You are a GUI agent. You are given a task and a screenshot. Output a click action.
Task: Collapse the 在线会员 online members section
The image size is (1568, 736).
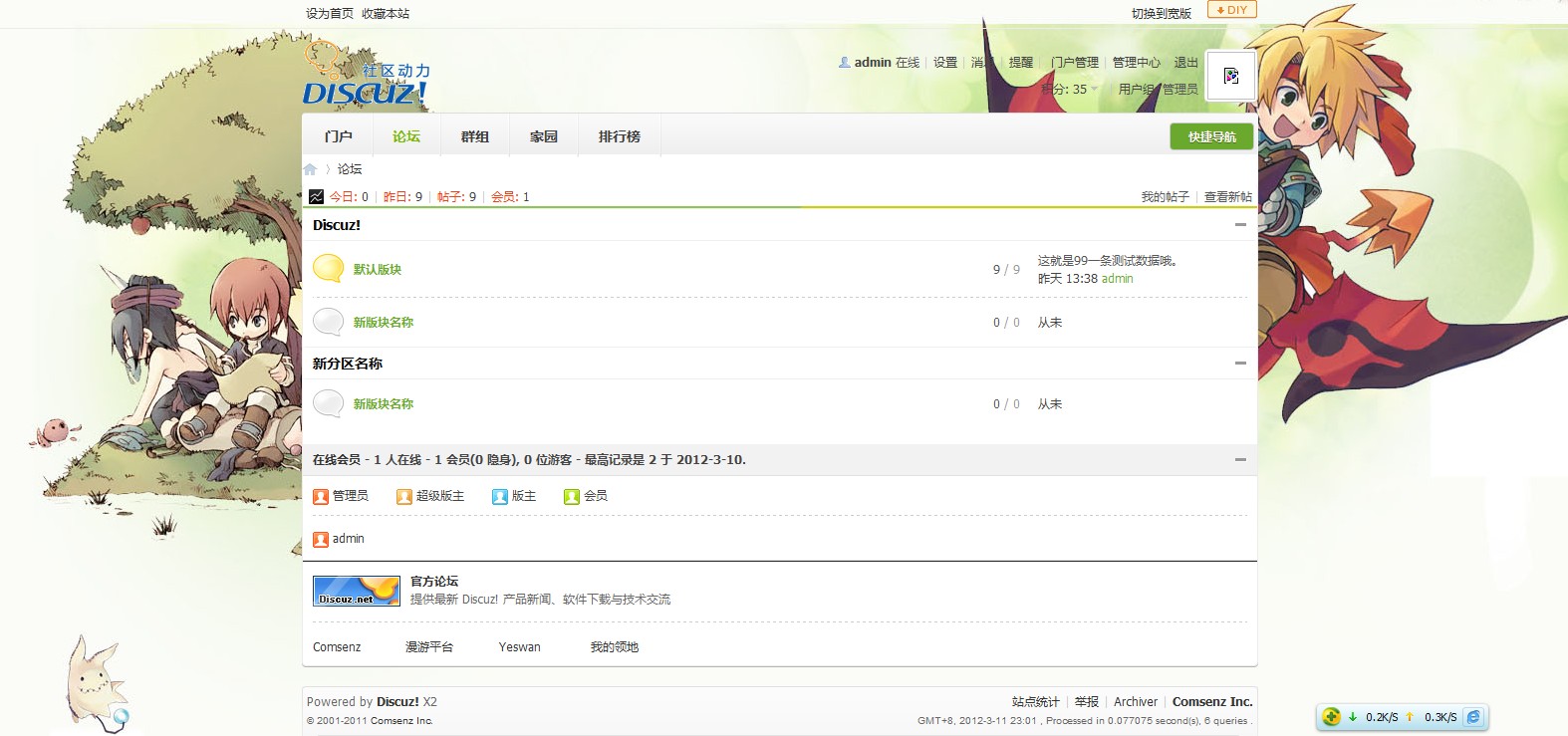point(1240,460)
